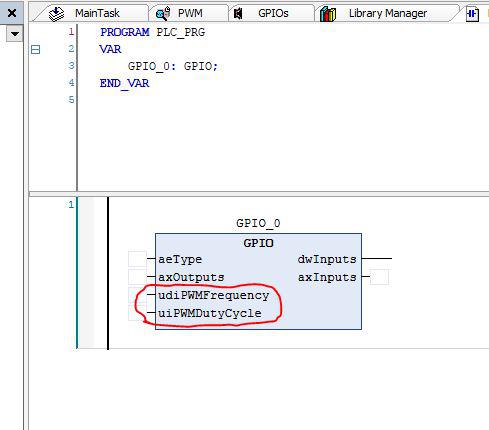
Task: Switch to the MainTask tab
Action: pos(97,13)
